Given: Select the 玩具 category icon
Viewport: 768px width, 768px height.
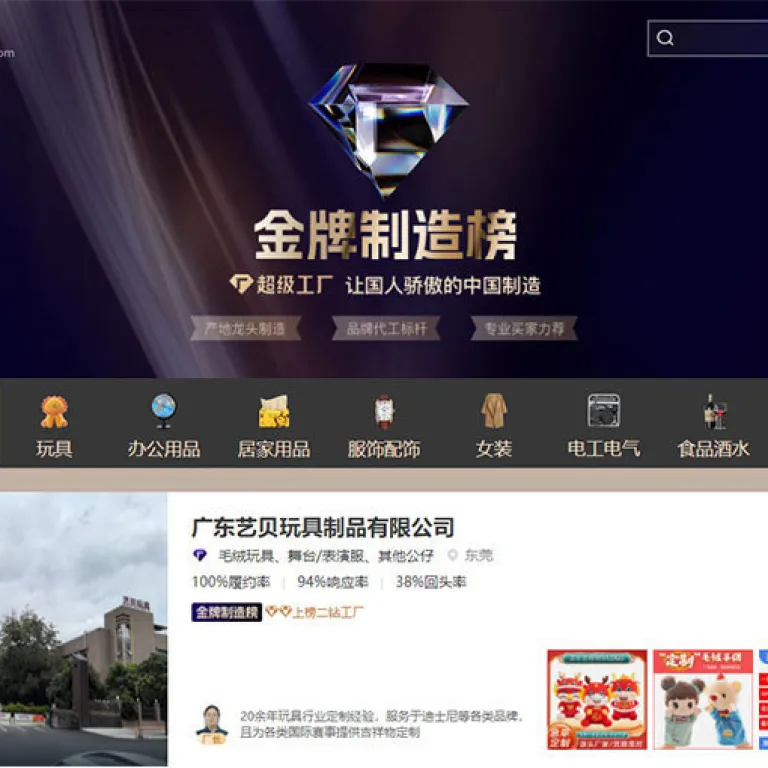Looking at the screenshot, I should pos(54,412).
